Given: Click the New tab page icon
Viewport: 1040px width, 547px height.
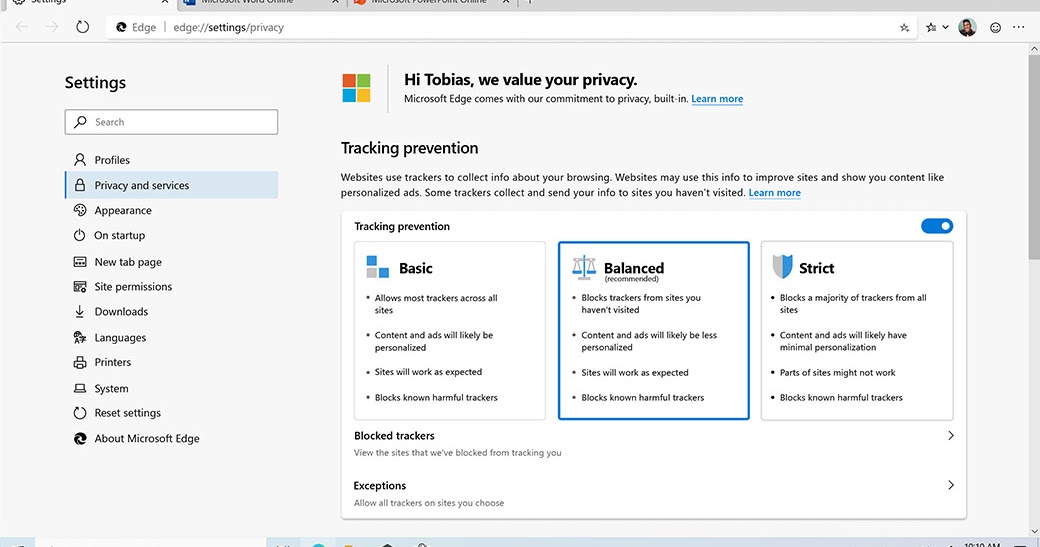Looking at the screenshot, I should (80, 262).
